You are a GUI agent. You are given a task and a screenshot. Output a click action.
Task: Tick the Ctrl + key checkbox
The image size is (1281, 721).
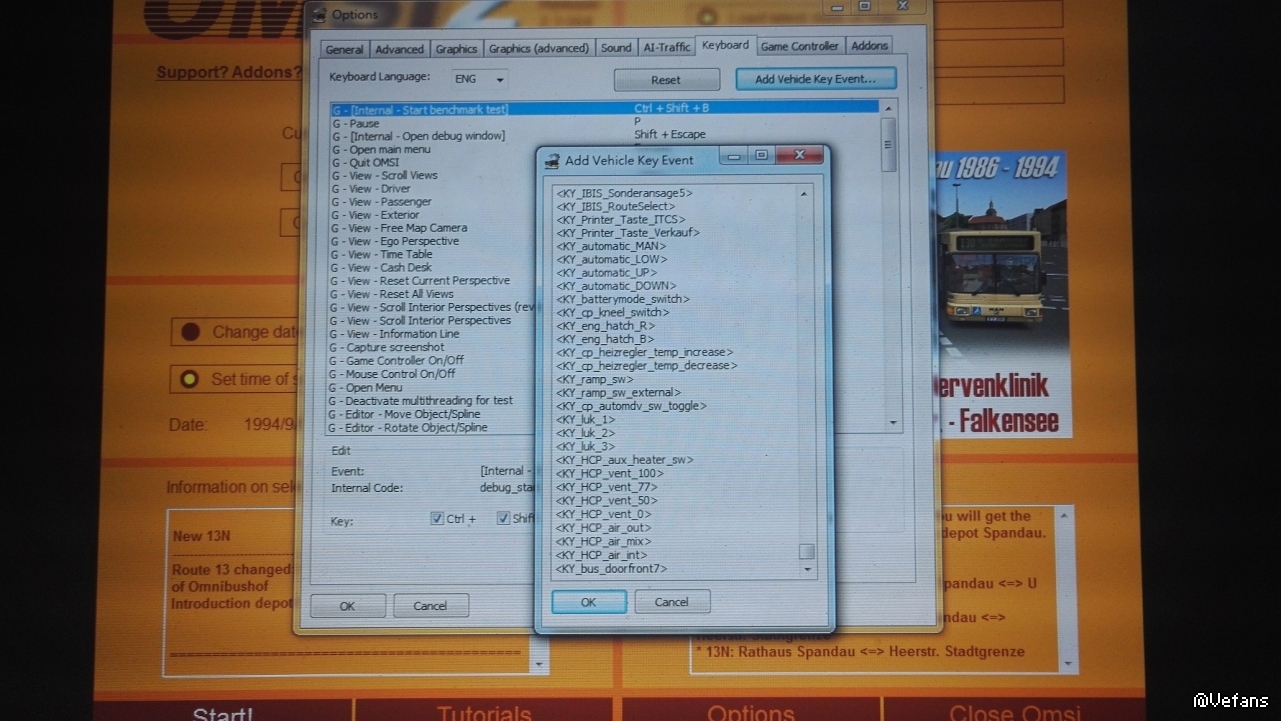[437, 518]
